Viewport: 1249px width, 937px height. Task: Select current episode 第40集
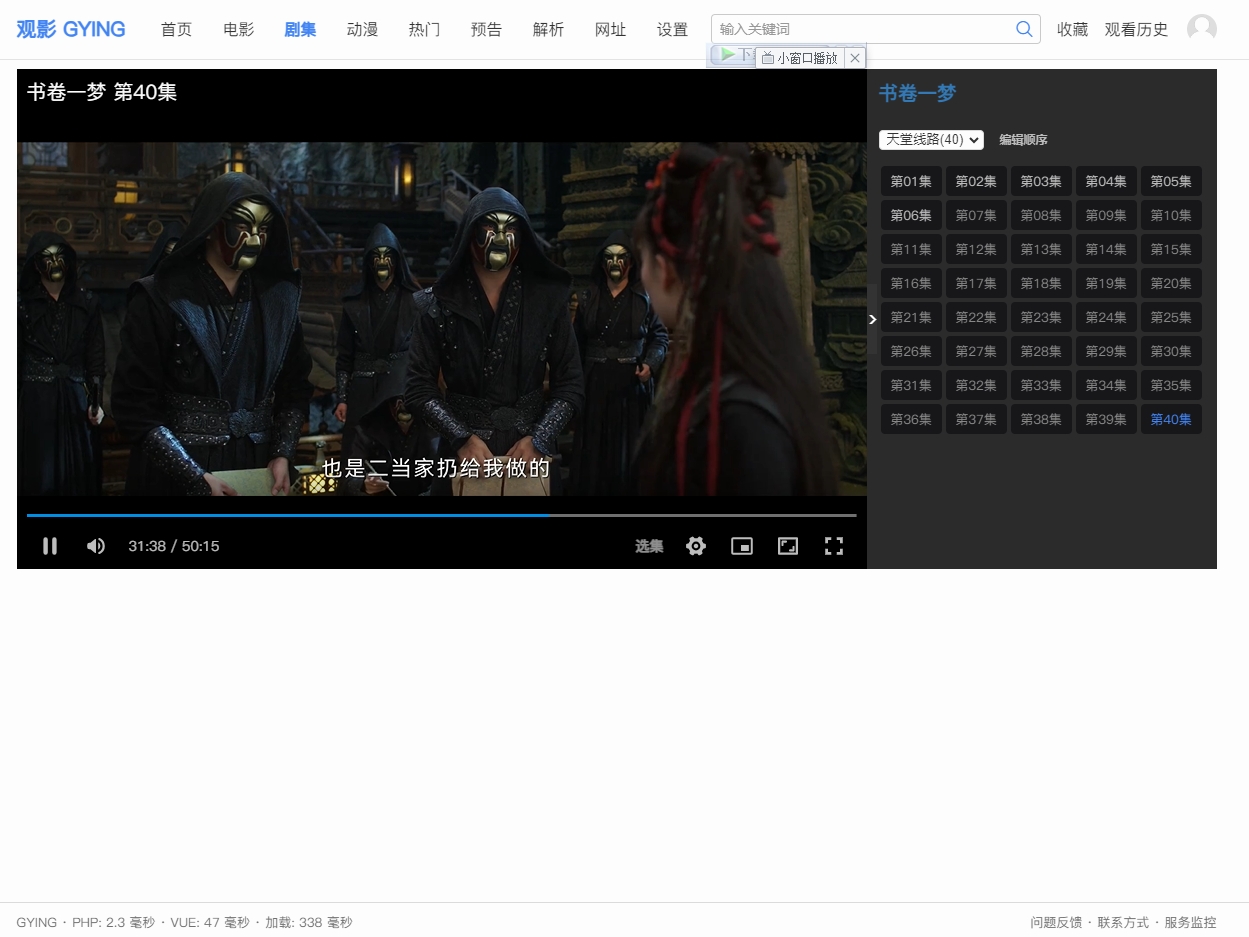point(1171,419)
